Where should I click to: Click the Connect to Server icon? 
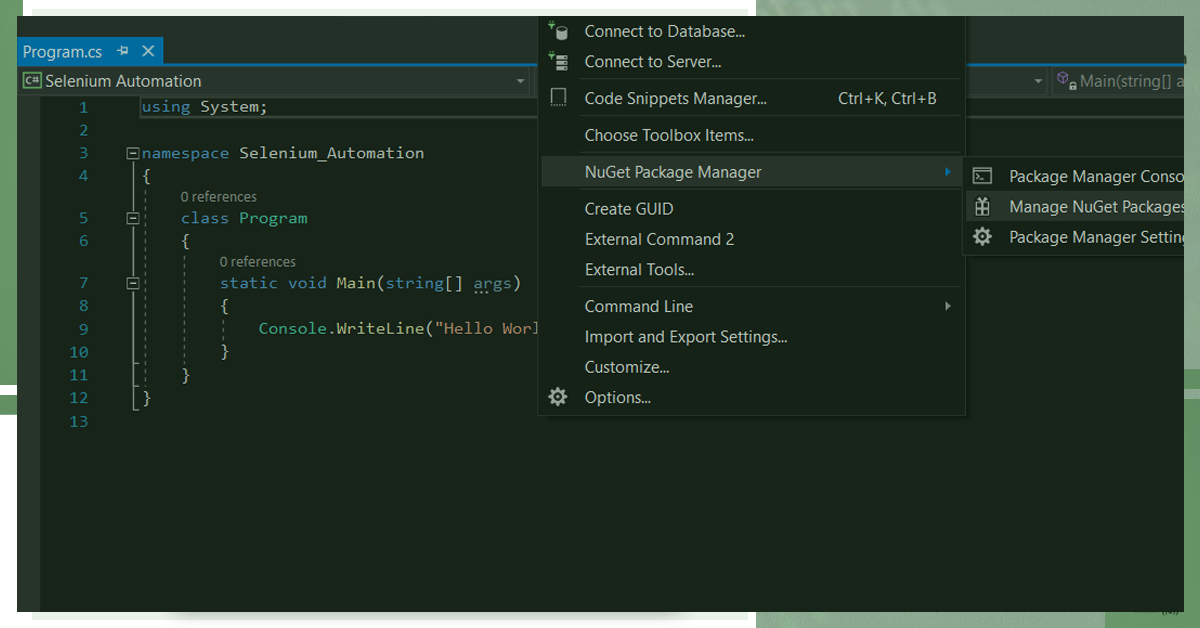click(x=558, y=62)
